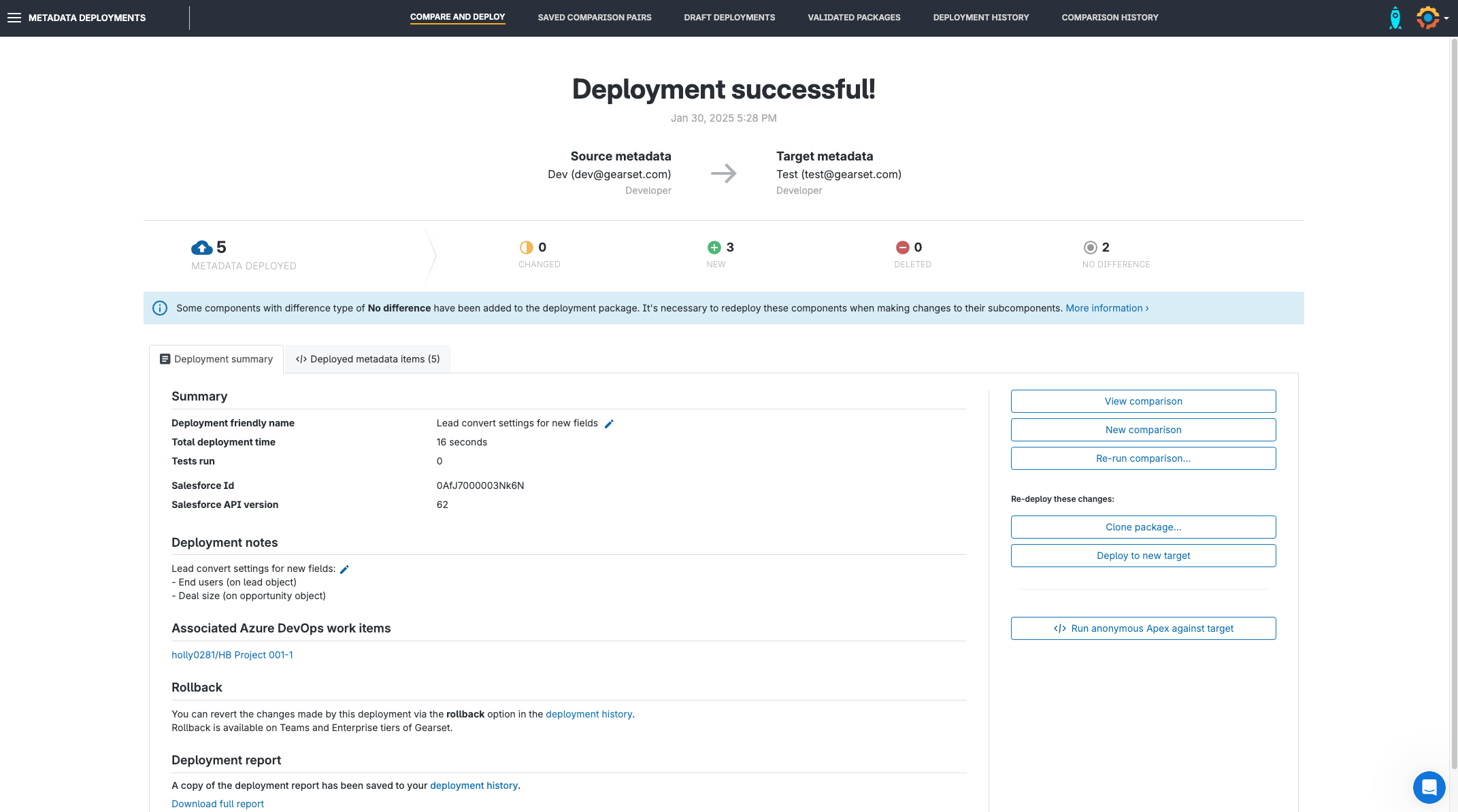Open holly0281/HB Project 001-1 work item

coord(232,655)
